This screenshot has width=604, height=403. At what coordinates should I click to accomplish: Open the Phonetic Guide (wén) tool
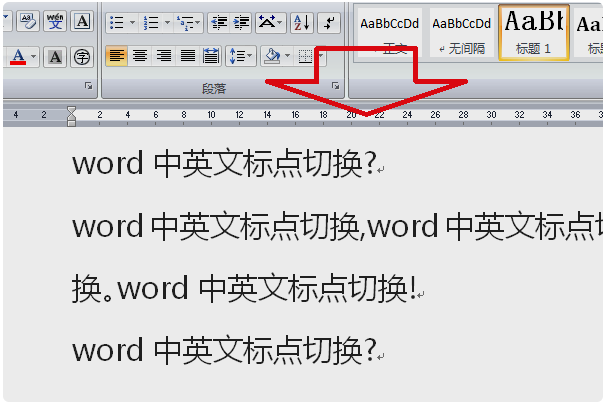[55, 22]
